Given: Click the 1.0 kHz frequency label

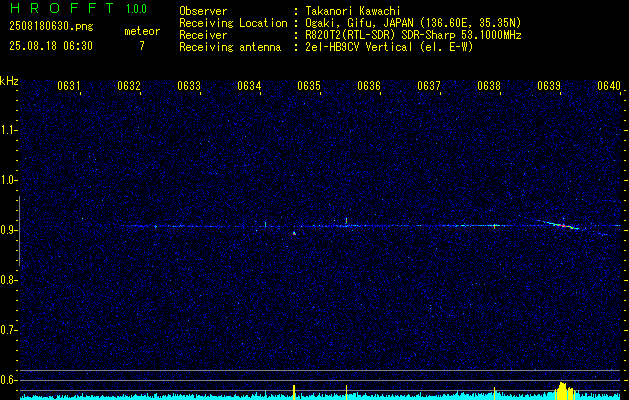Looking at the screenshot, I should 8,180.
